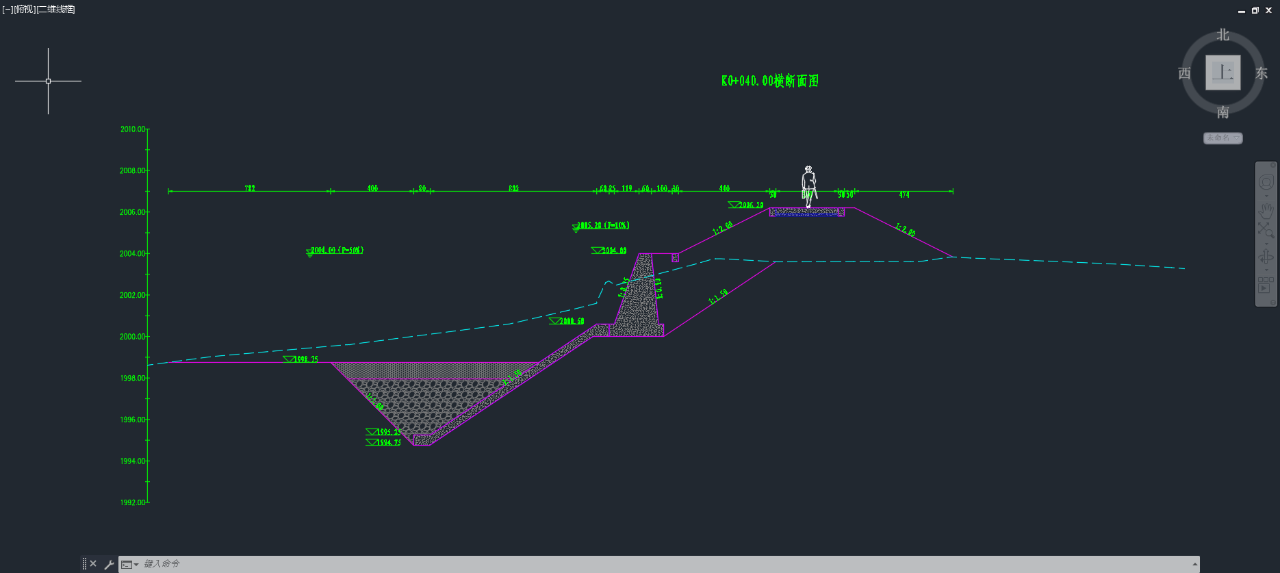Close the navigation bar

pyautogui.click(x=1271, y=166)
